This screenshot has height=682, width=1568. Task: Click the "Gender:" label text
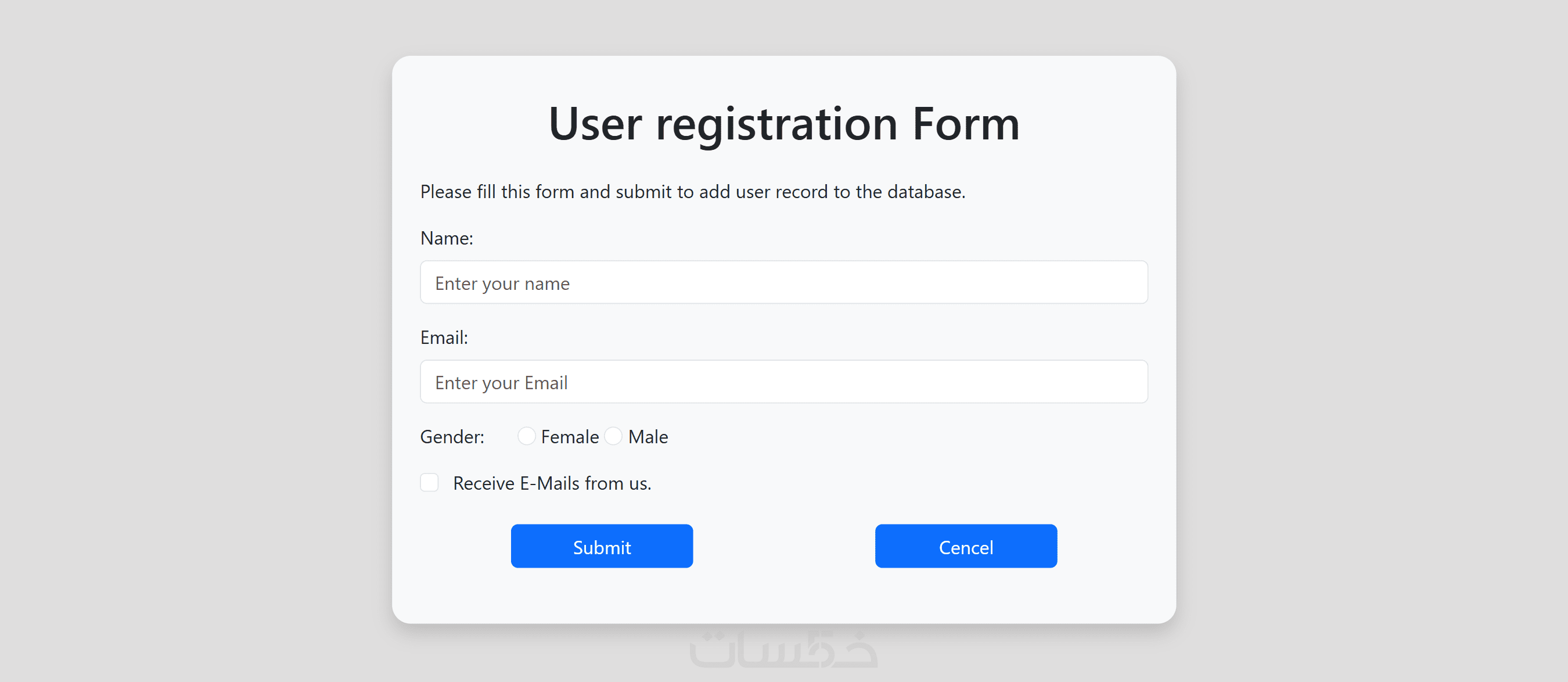(452, 437)
